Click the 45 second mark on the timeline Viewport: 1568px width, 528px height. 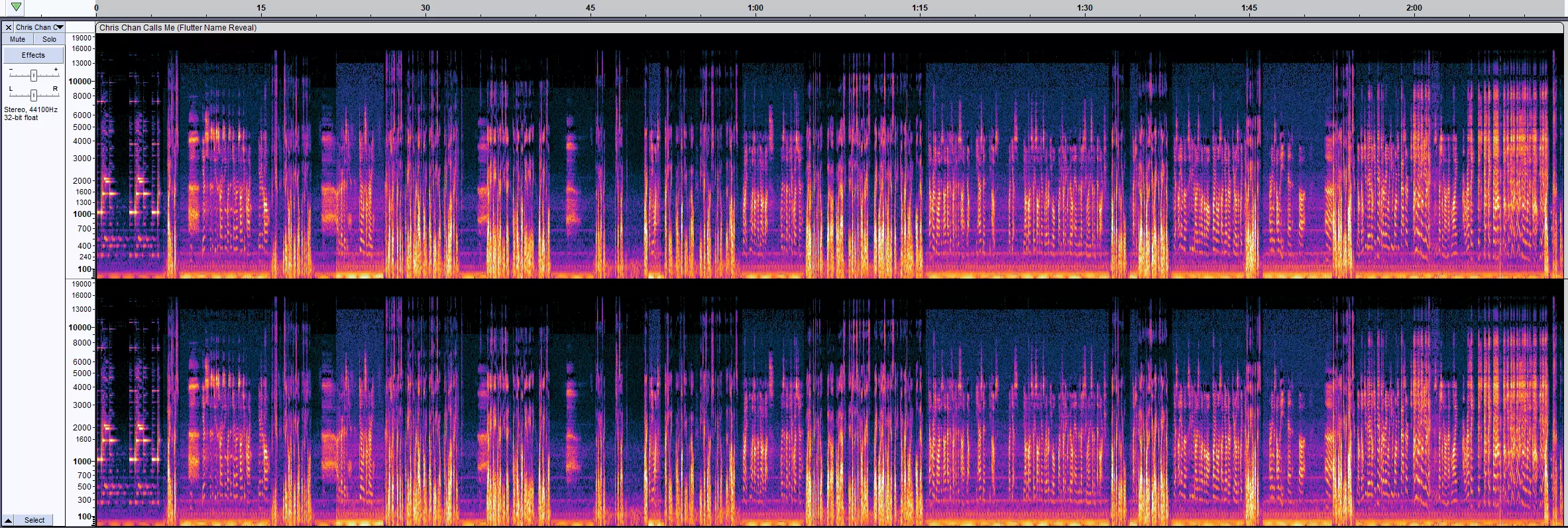pyautogui.click(x=590, y=8)
